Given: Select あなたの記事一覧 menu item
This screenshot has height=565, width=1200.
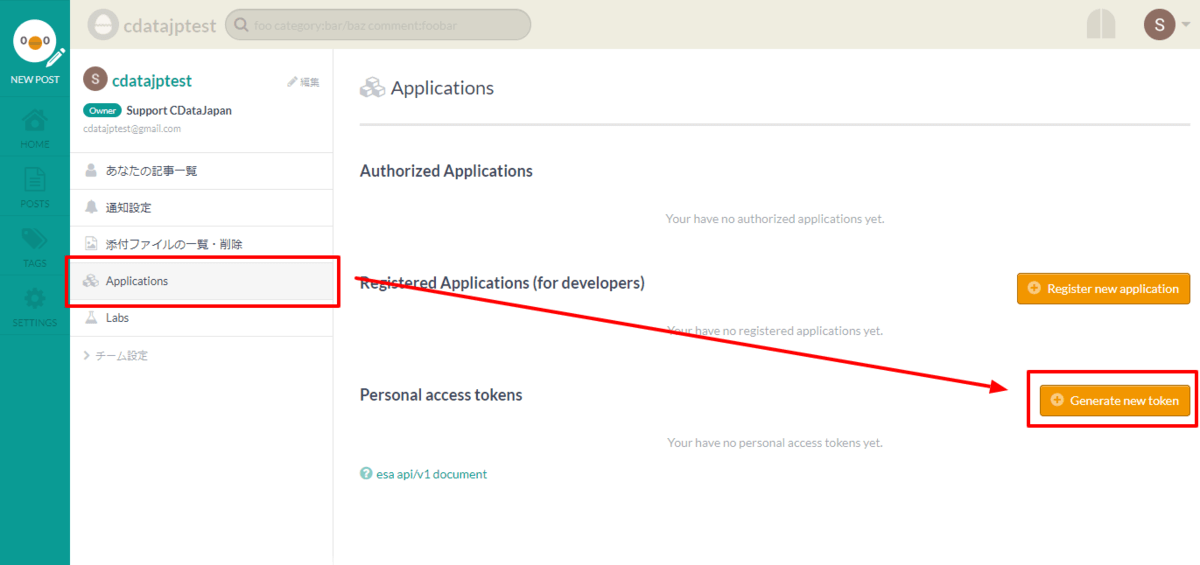Looking at the screenshot, I should click(x=151, y=171).
